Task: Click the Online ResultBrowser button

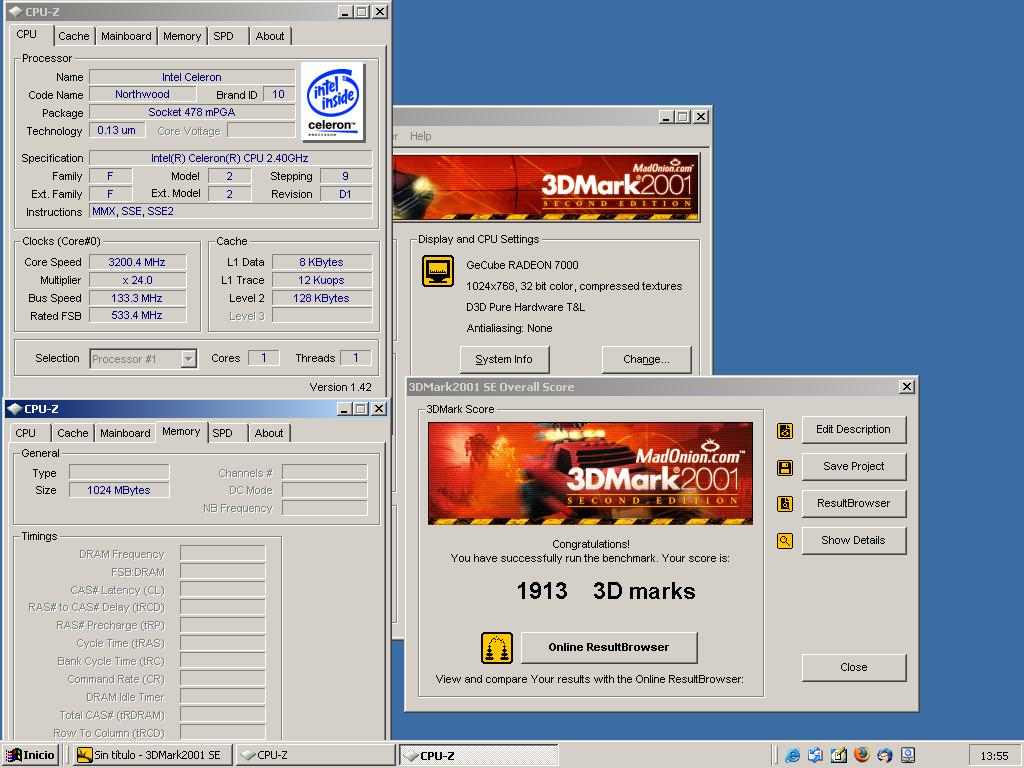Action: coord(609,647)
